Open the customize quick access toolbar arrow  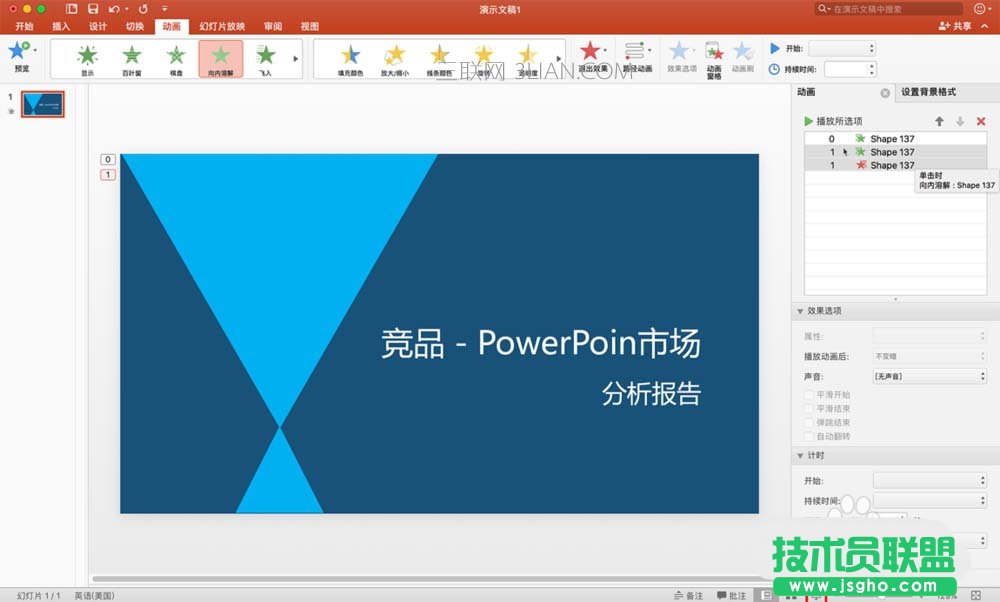(x=165, y=9)
